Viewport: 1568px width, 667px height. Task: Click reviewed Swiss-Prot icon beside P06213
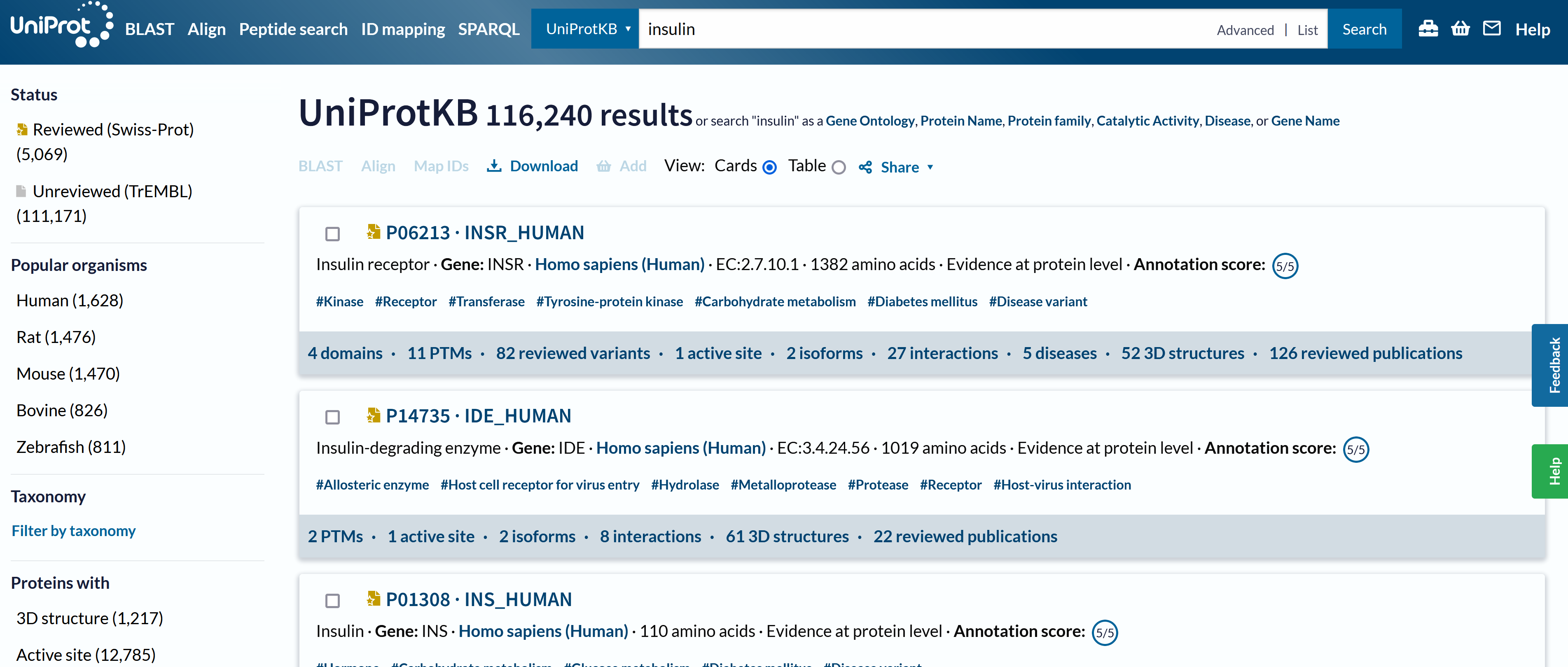[373, 232]
